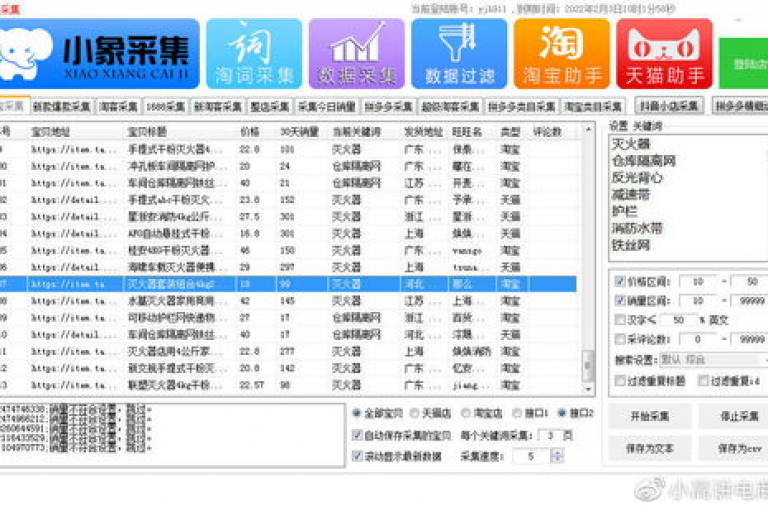This screenshot has height=510, width=768.
Task: Click the price cell 27.5
Action: click(x=249, y=217)
